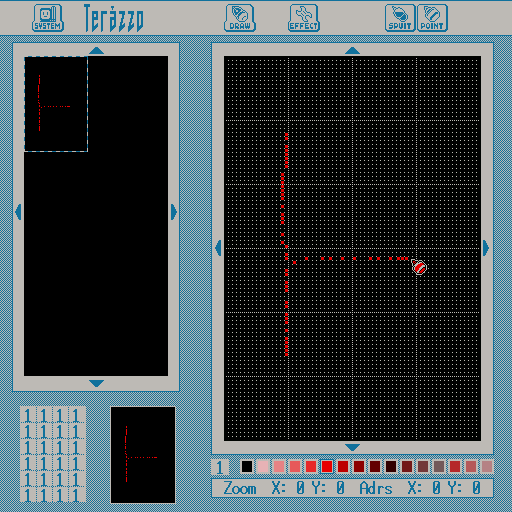The height and width of the screenshot is (512, 512).
Task: Pick the bright red selected swatch
Action: (x=327, y=467)
